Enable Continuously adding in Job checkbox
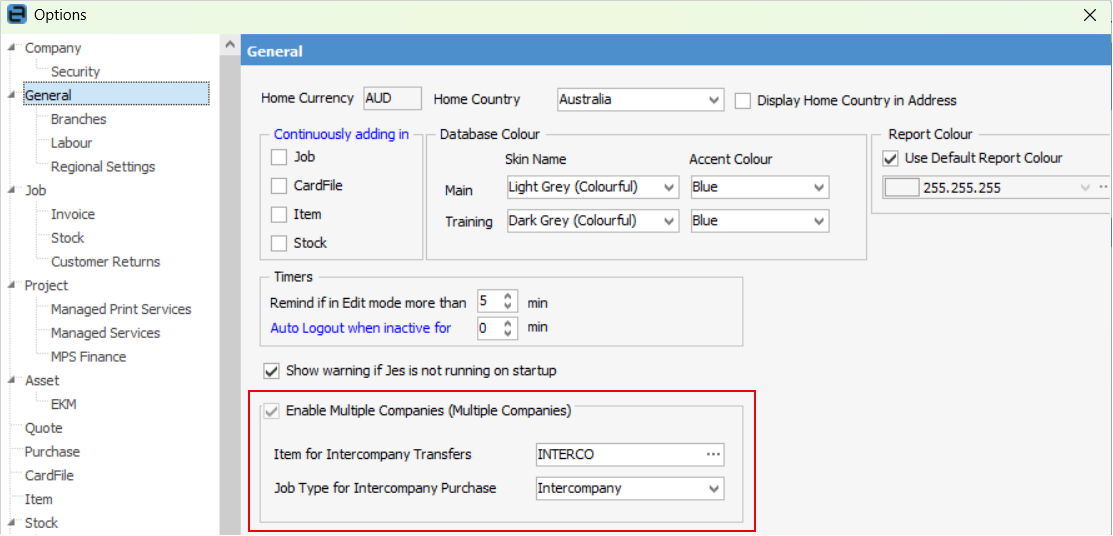 click(279, 157)
